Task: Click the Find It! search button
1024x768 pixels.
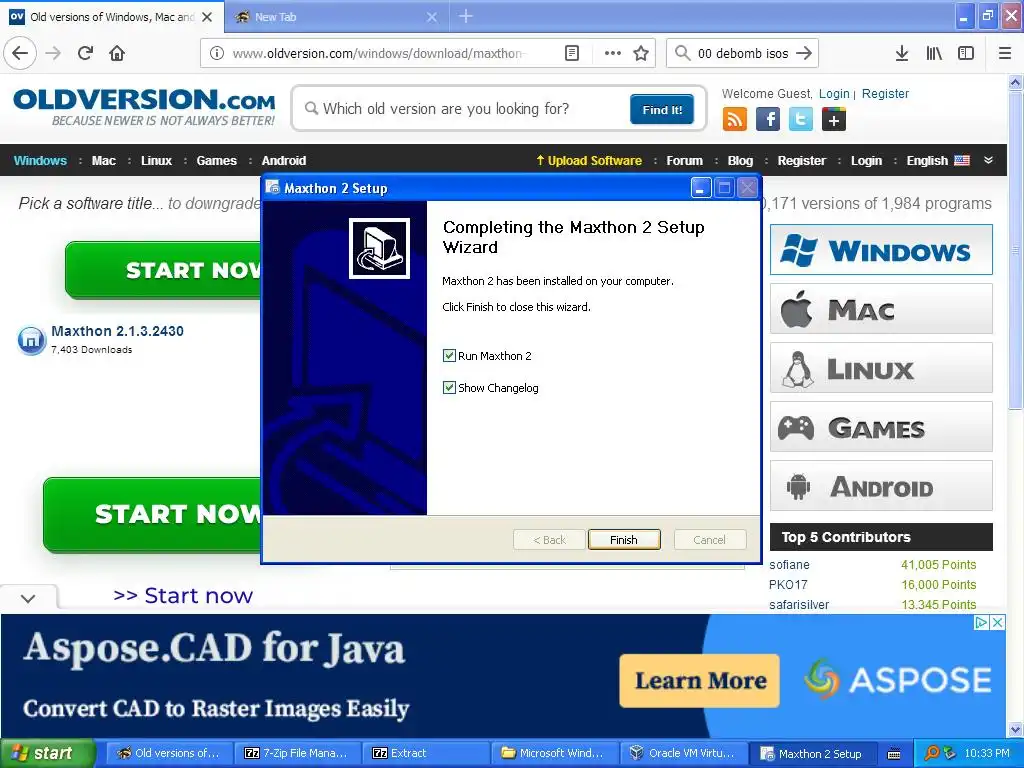Action: point(662,110)
